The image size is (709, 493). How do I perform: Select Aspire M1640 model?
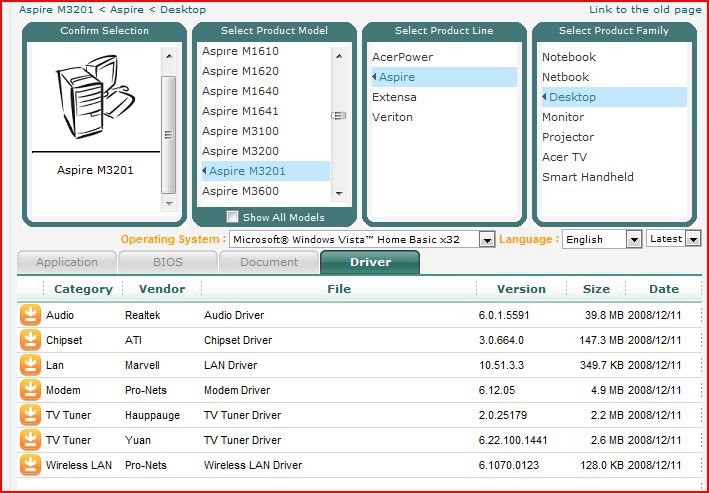(240, 91)
